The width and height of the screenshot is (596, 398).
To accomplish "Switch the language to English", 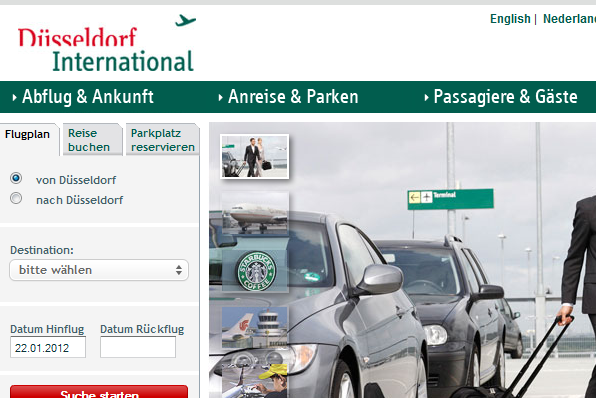I will 510,19.
